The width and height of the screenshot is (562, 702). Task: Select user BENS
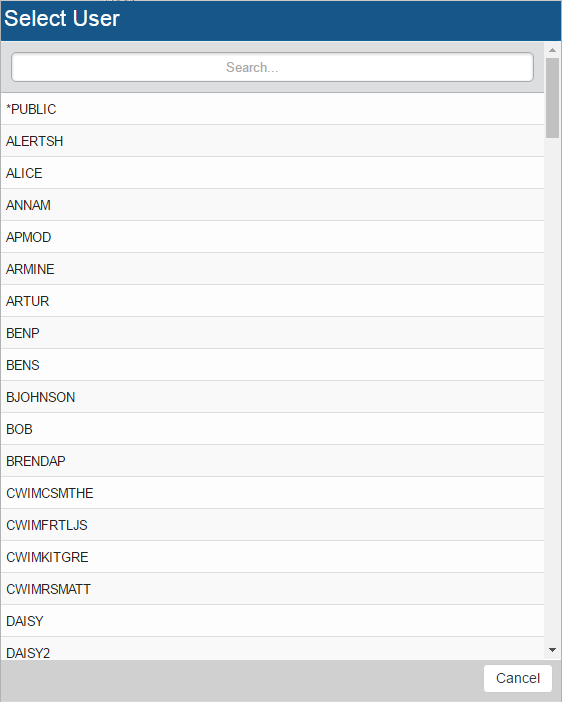click(272, 365)
